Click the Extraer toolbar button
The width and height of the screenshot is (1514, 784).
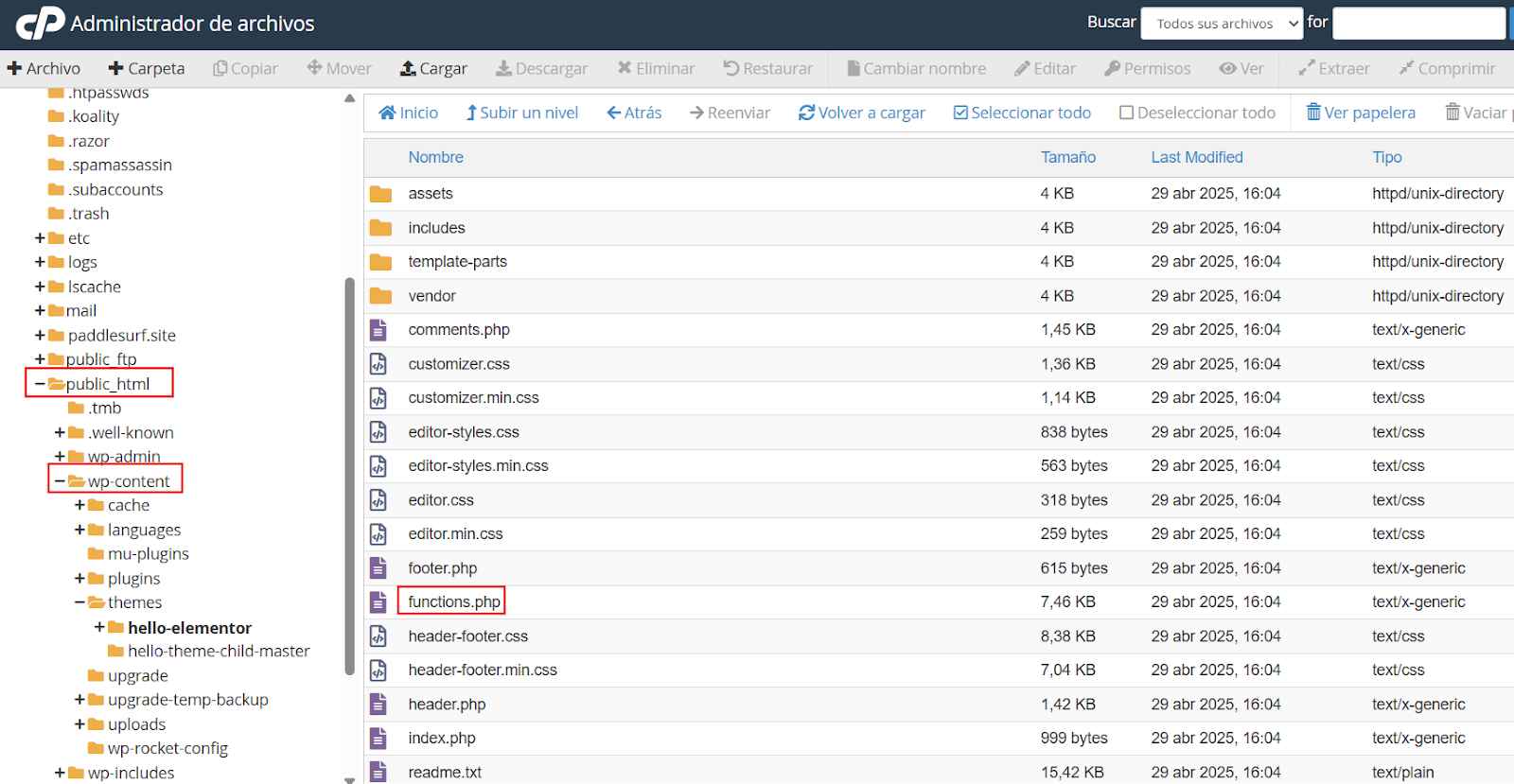coord(1333,68)
